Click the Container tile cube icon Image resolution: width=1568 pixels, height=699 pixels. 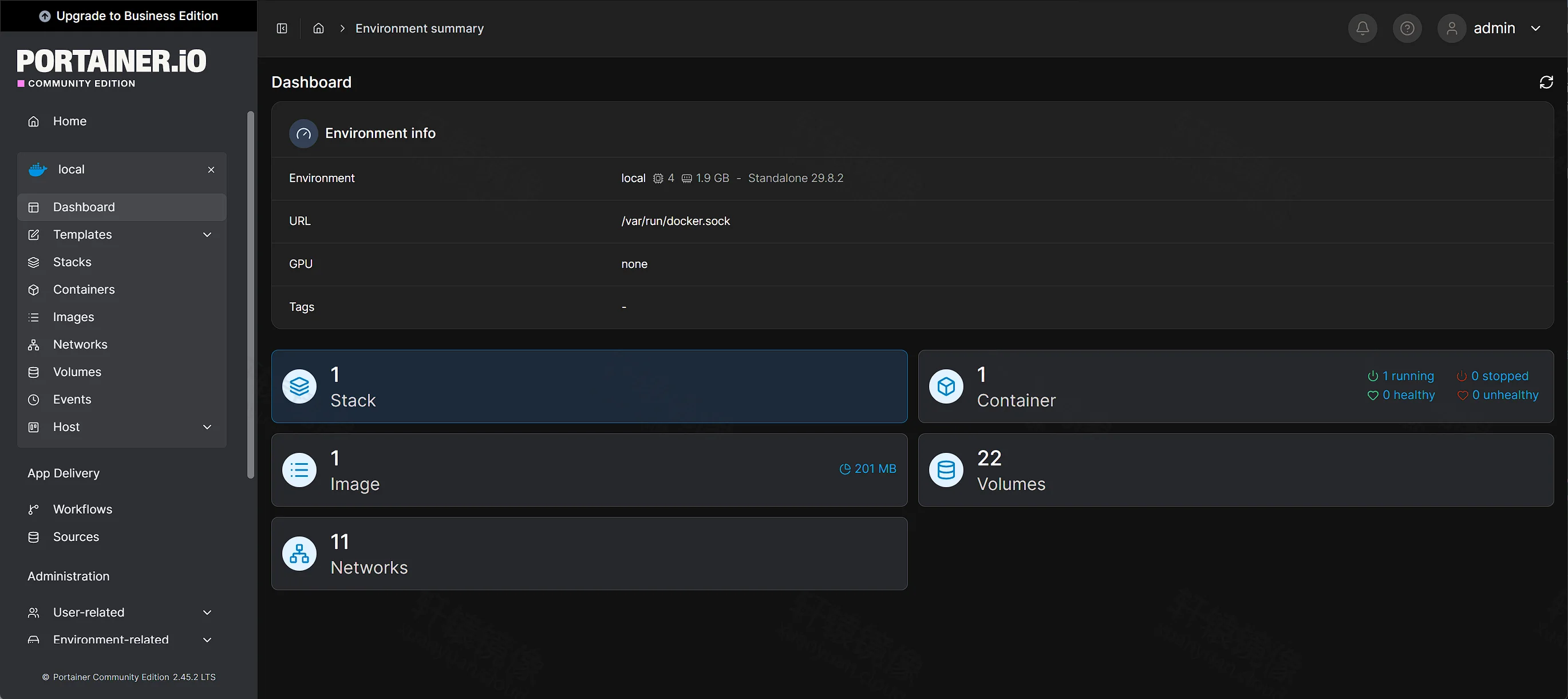[x=946, y=386]
